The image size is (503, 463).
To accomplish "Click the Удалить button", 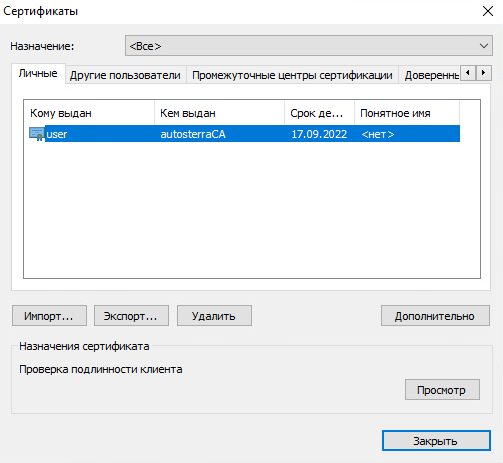I will (214, 316).
